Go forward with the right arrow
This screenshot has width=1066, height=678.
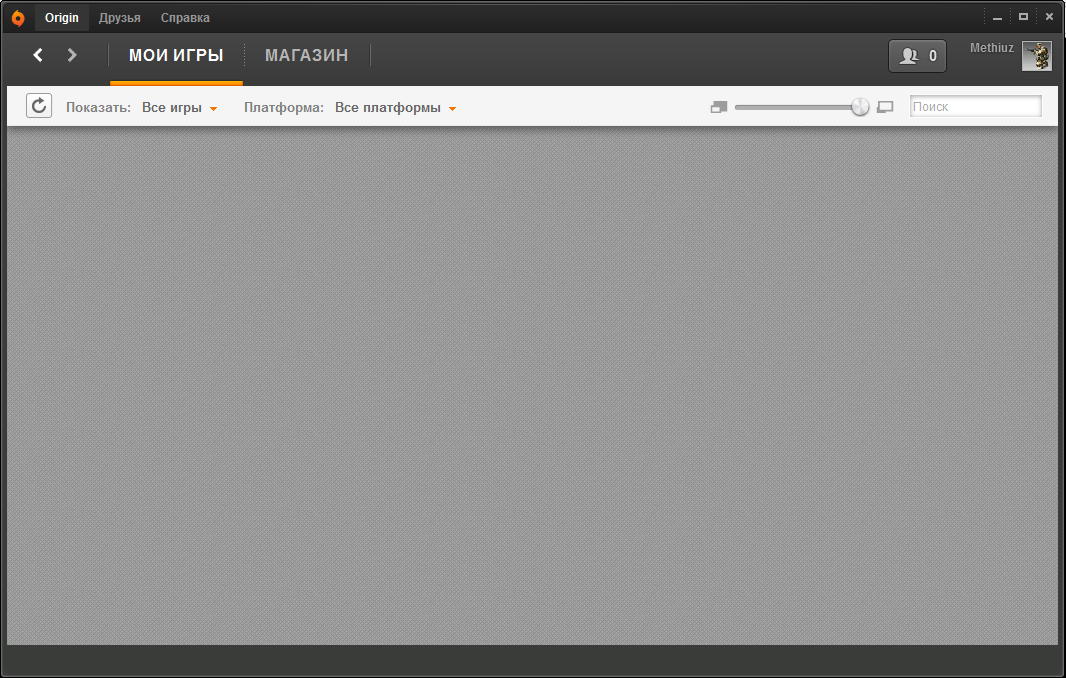point(72,55)
